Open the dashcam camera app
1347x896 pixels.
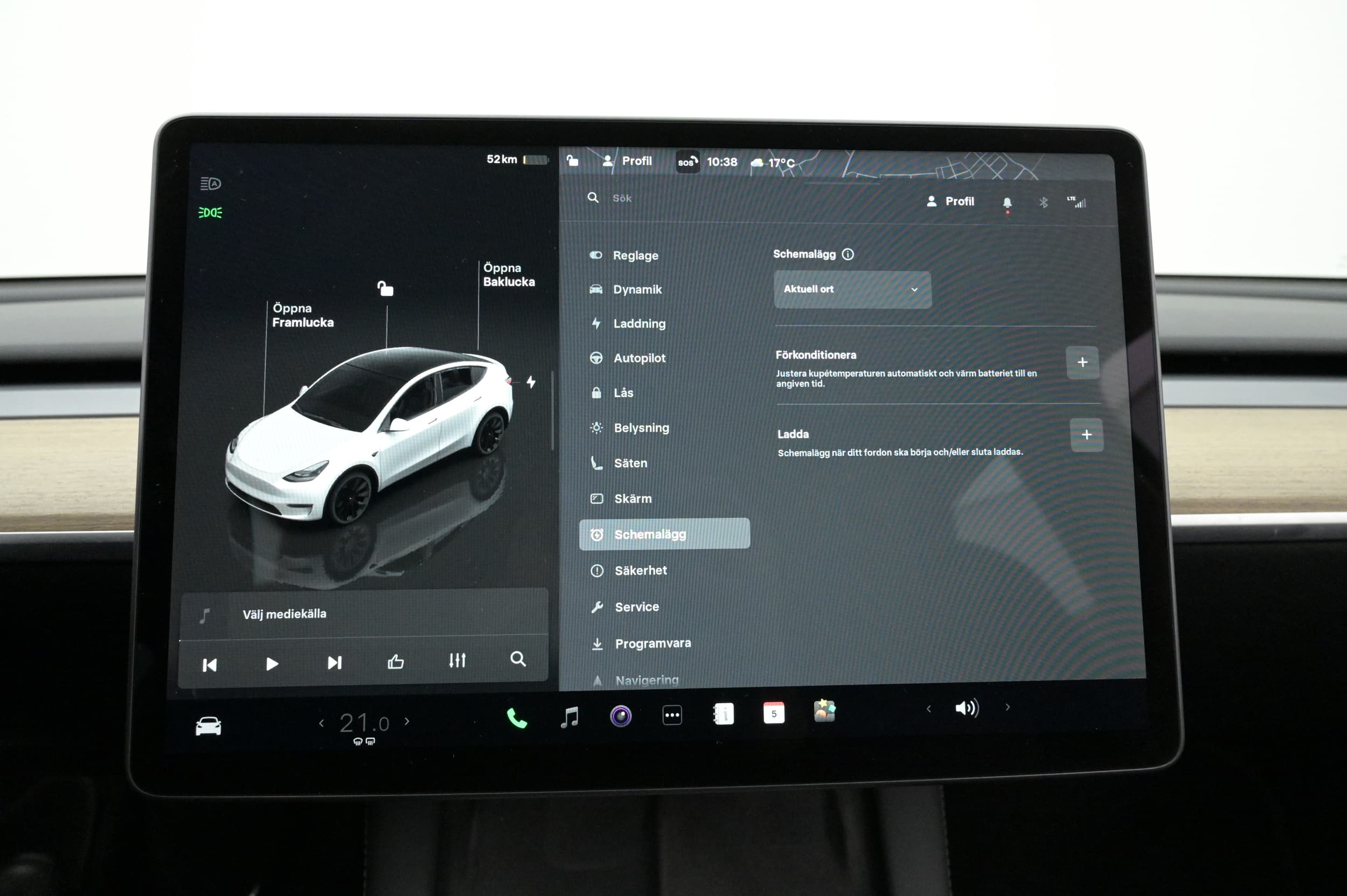click(621, 716)
